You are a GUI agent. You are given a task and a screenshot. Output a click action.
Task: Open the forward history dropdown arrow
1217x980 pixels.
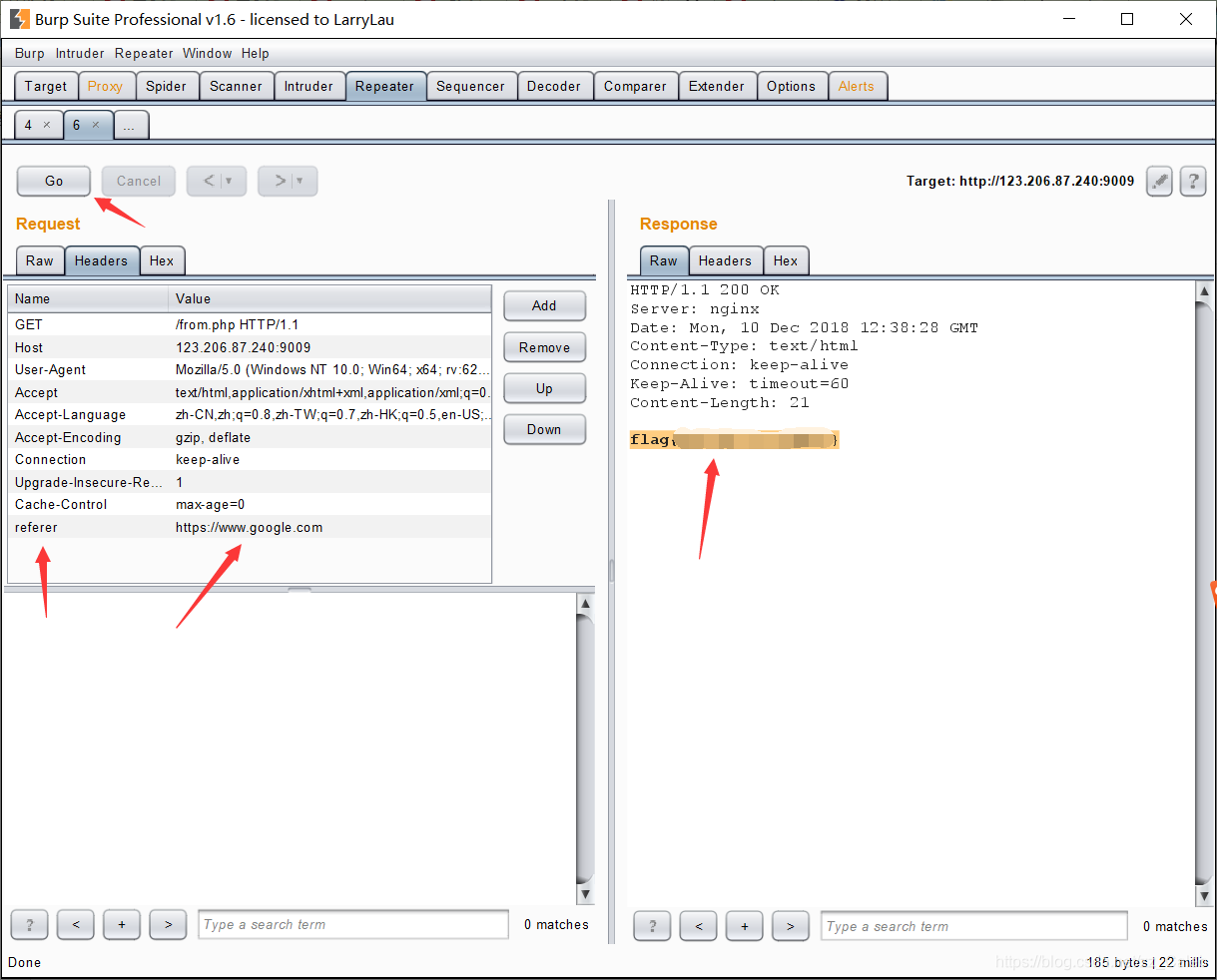click(x=300, y=181)
